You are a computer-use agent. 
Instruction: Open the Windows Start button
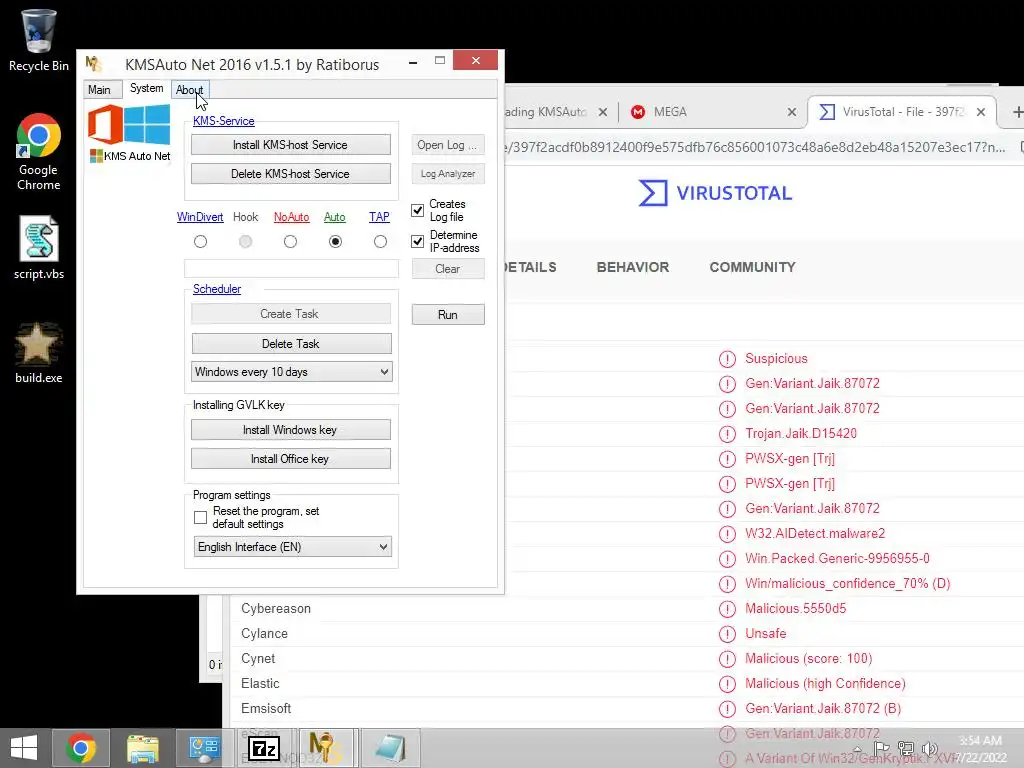24,748
